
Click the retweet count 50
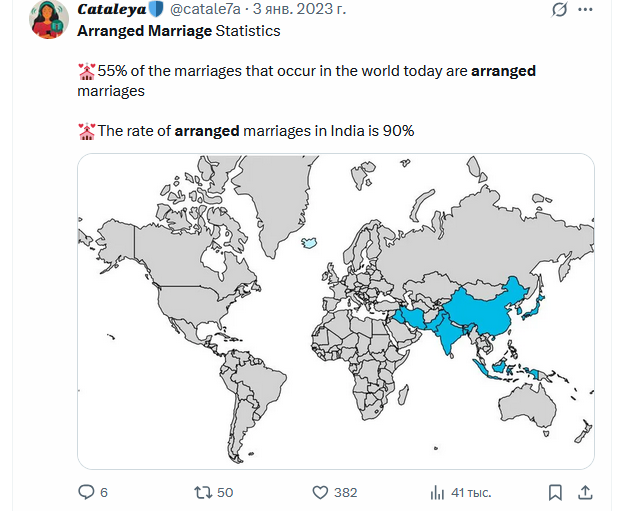225,492
